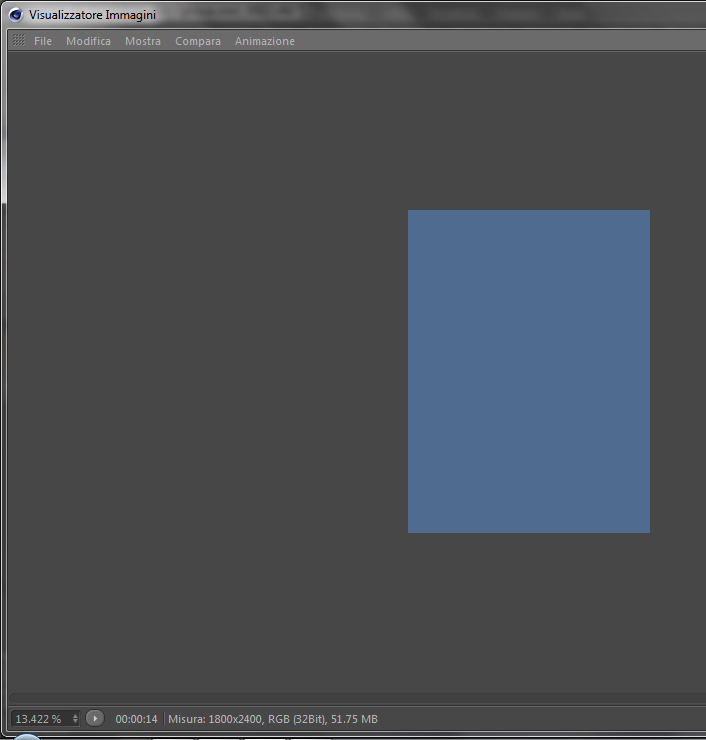Click the horizontal scrollbar above the status bar
This screenshot has height=740, width=706.
[x=357, y=698]
